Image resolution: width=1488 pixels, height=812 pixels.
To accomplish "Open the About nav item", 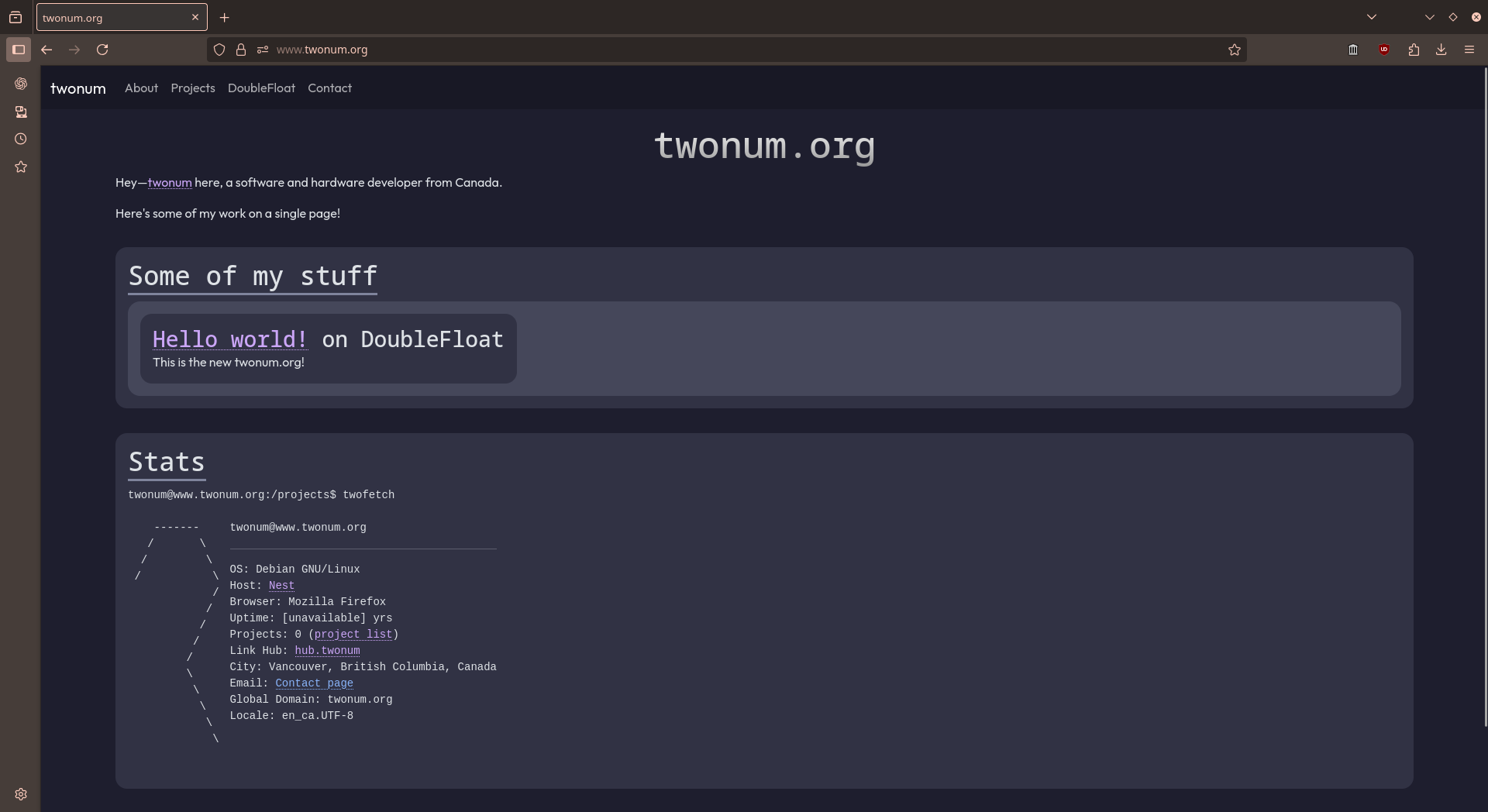I will 141,88.
